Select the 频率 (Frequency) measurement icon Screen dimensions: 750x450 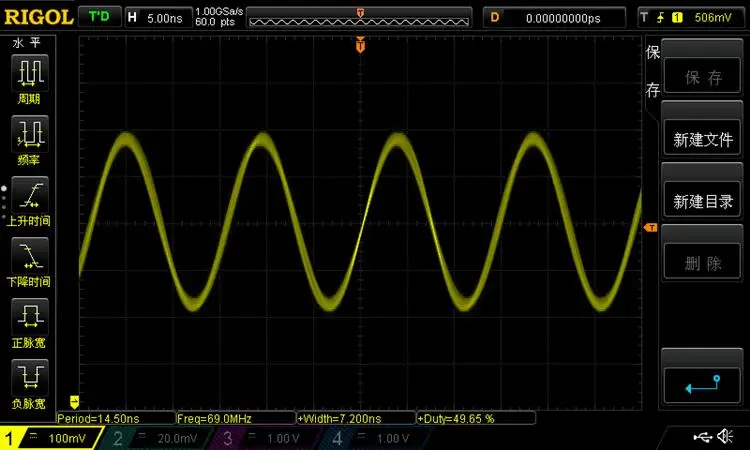30,134
